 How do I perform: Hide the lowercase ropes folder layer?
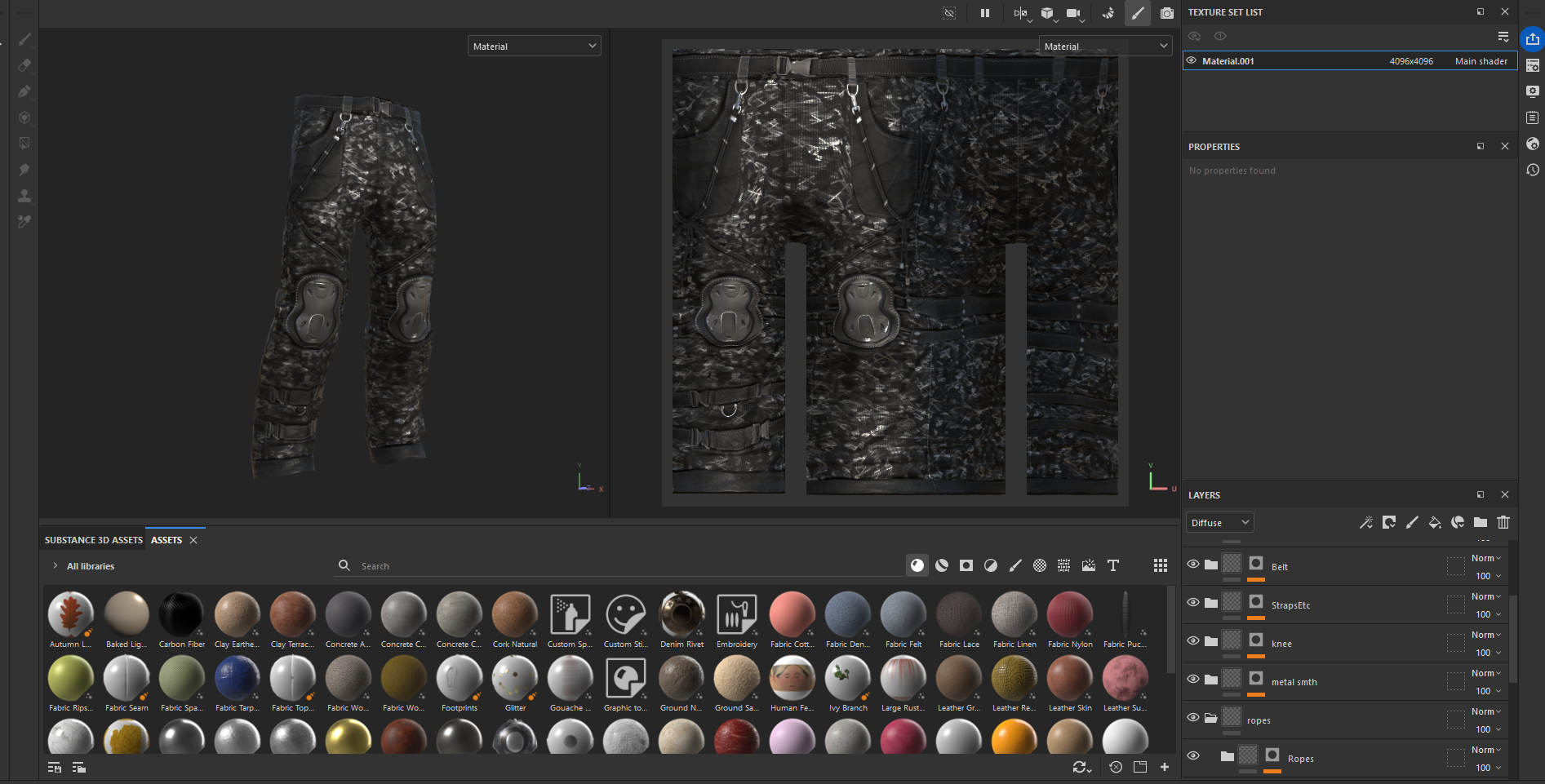(1193, 717)
